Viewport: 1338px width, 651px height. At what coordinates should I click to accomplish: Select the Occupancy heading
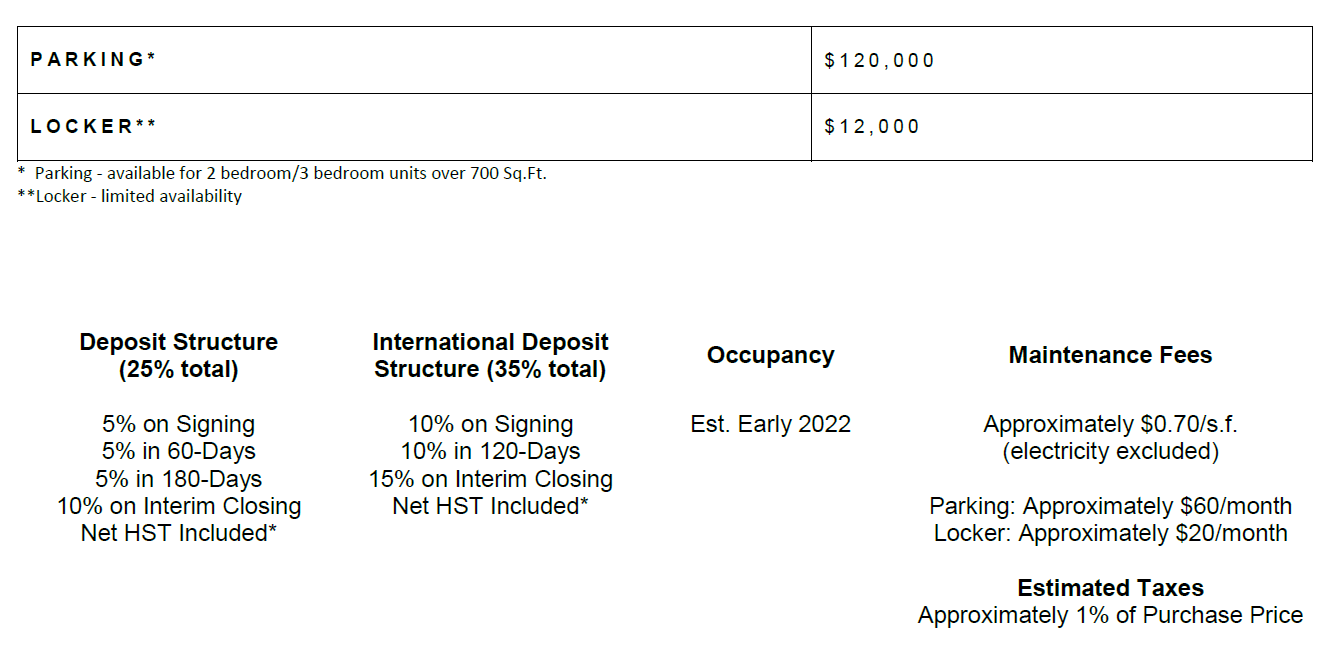pyautogui.click(x=770, y=355)
